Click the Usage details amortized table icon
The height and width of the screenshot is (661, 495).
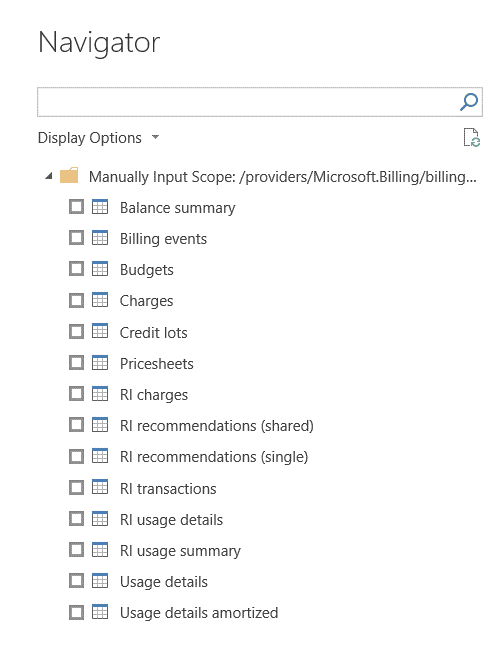(100, 612)
